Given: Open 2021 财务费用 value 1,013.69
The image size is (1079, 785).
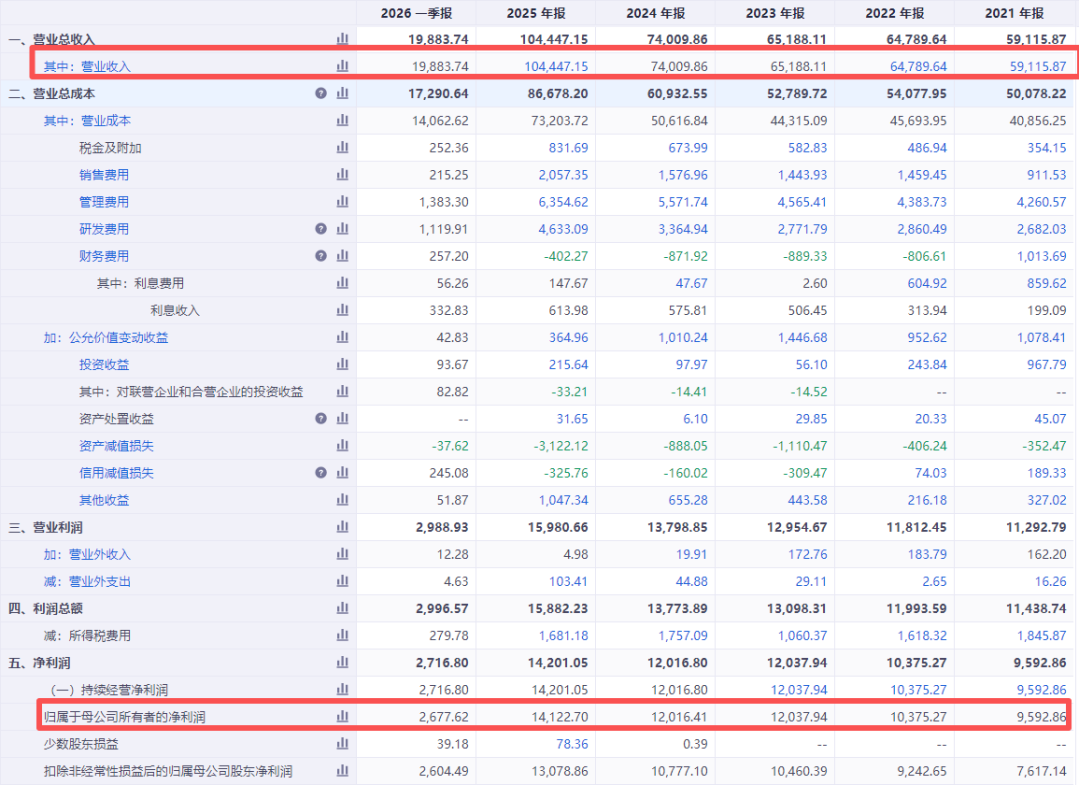Looking at the screenshot, I should [x=1042, y=256].
